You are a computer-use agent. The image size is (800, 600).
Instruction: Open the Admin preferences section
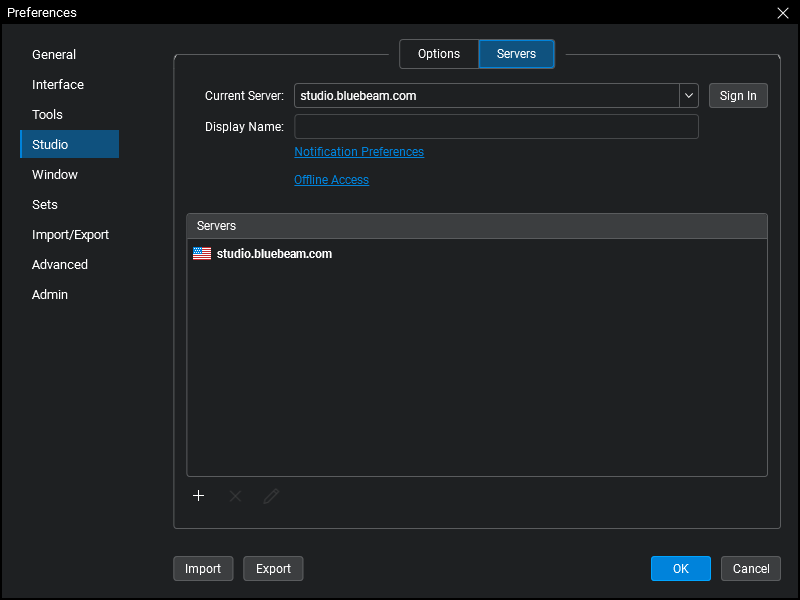[x=50, y=295]
